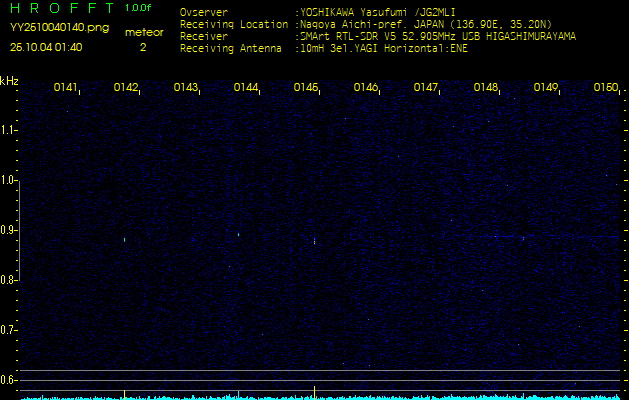Click the 0.9 kHz axis label
Viewport: 629px width, 400px height.
coord(7,230)
